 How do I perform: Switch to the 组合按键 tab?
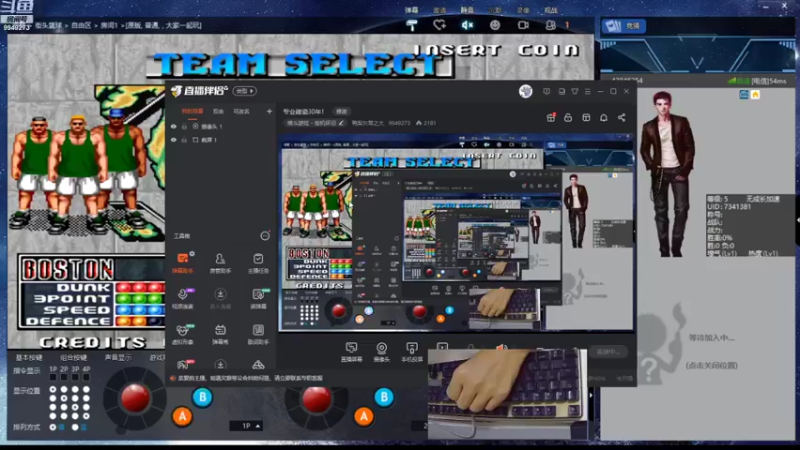tap(73, 358)
